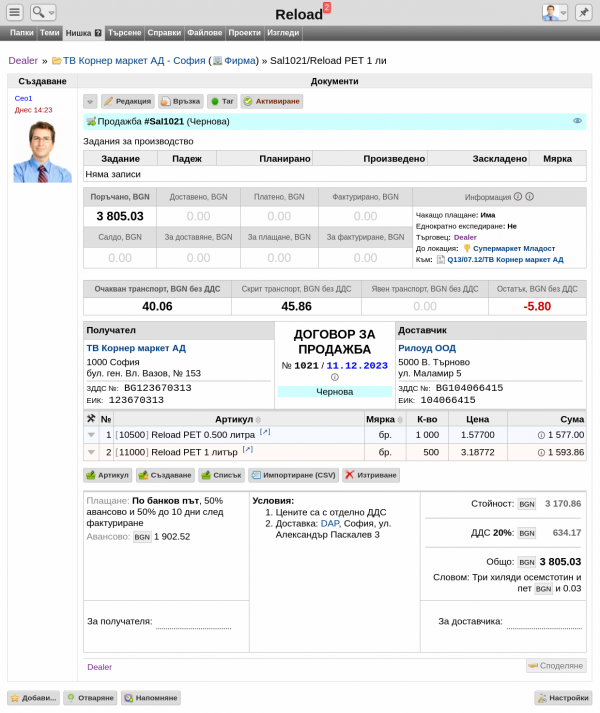Click first info icon beside Информация
The height and width of the screenshot is (713, 600).
[x=518, y=196]
